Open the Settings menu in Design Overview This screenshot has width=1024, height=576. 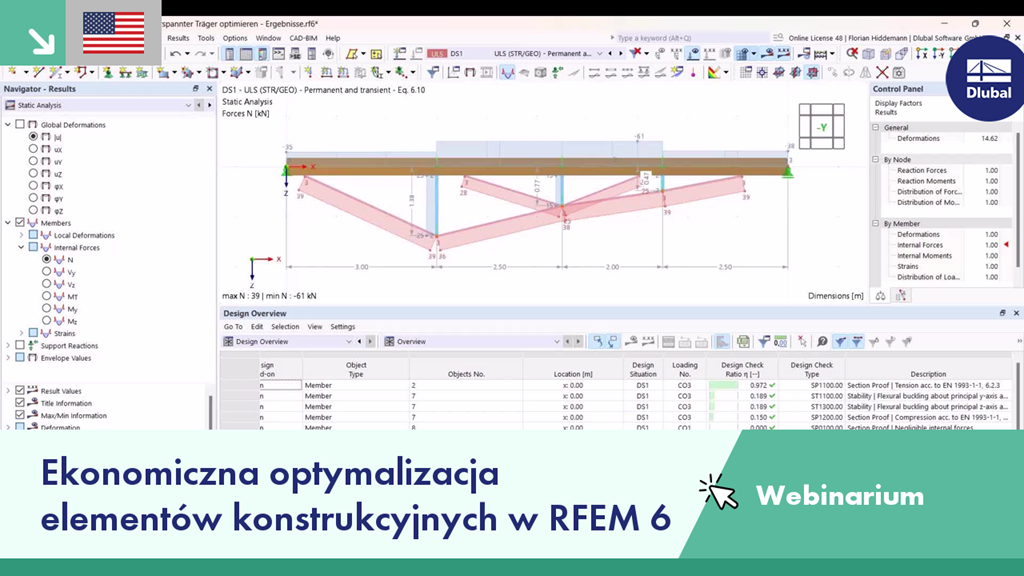tap(342, 327)
